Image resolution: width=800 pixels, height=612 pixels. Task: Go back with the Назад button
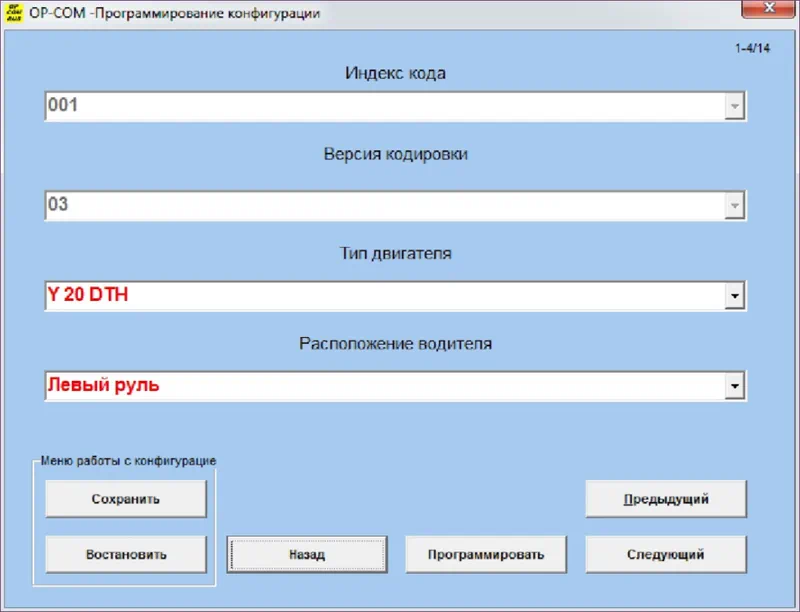coord(307,554)
